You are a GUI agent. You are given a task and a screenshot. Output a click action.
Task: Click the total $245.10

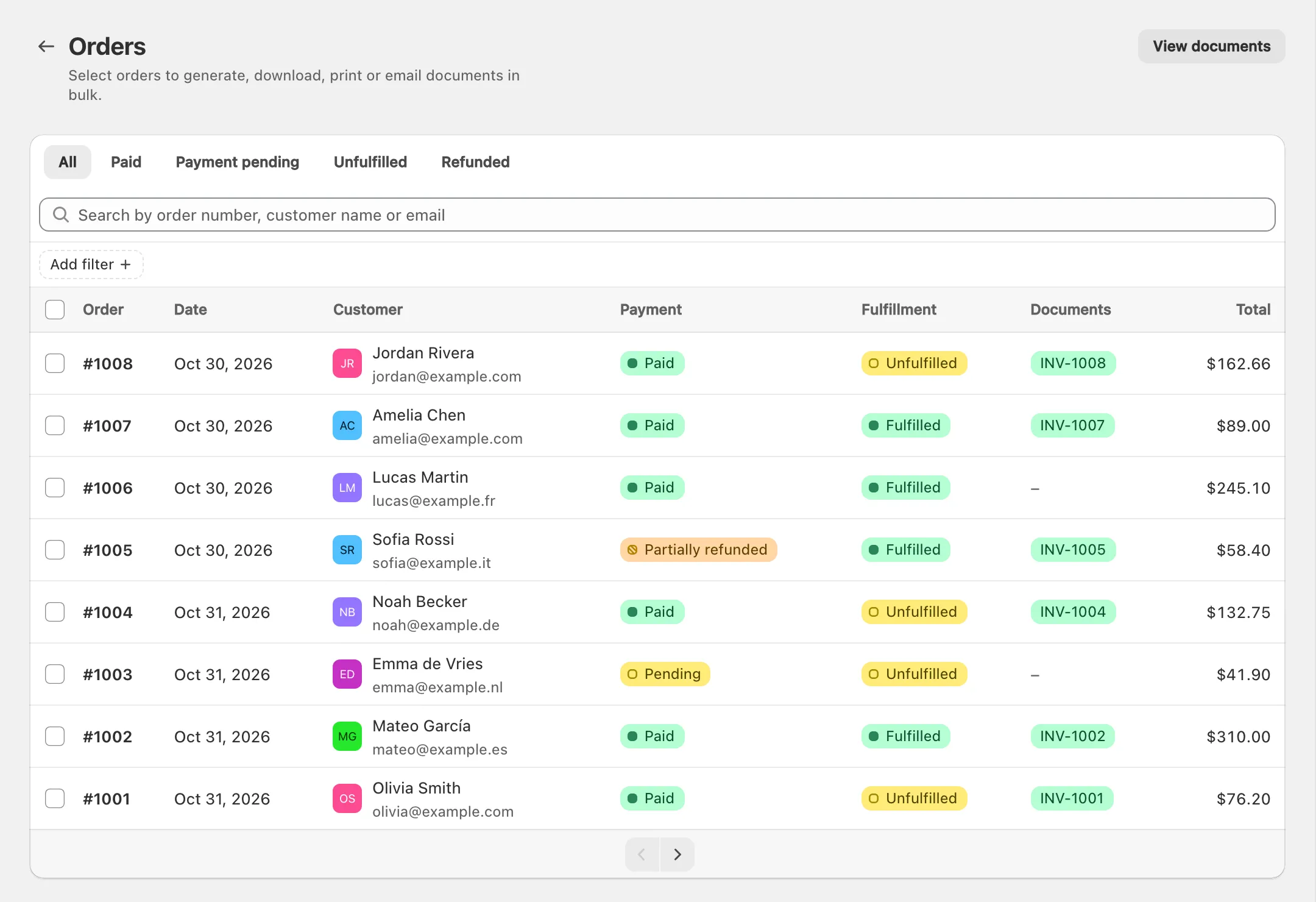pyautogui.click(x=1239, y=488)
